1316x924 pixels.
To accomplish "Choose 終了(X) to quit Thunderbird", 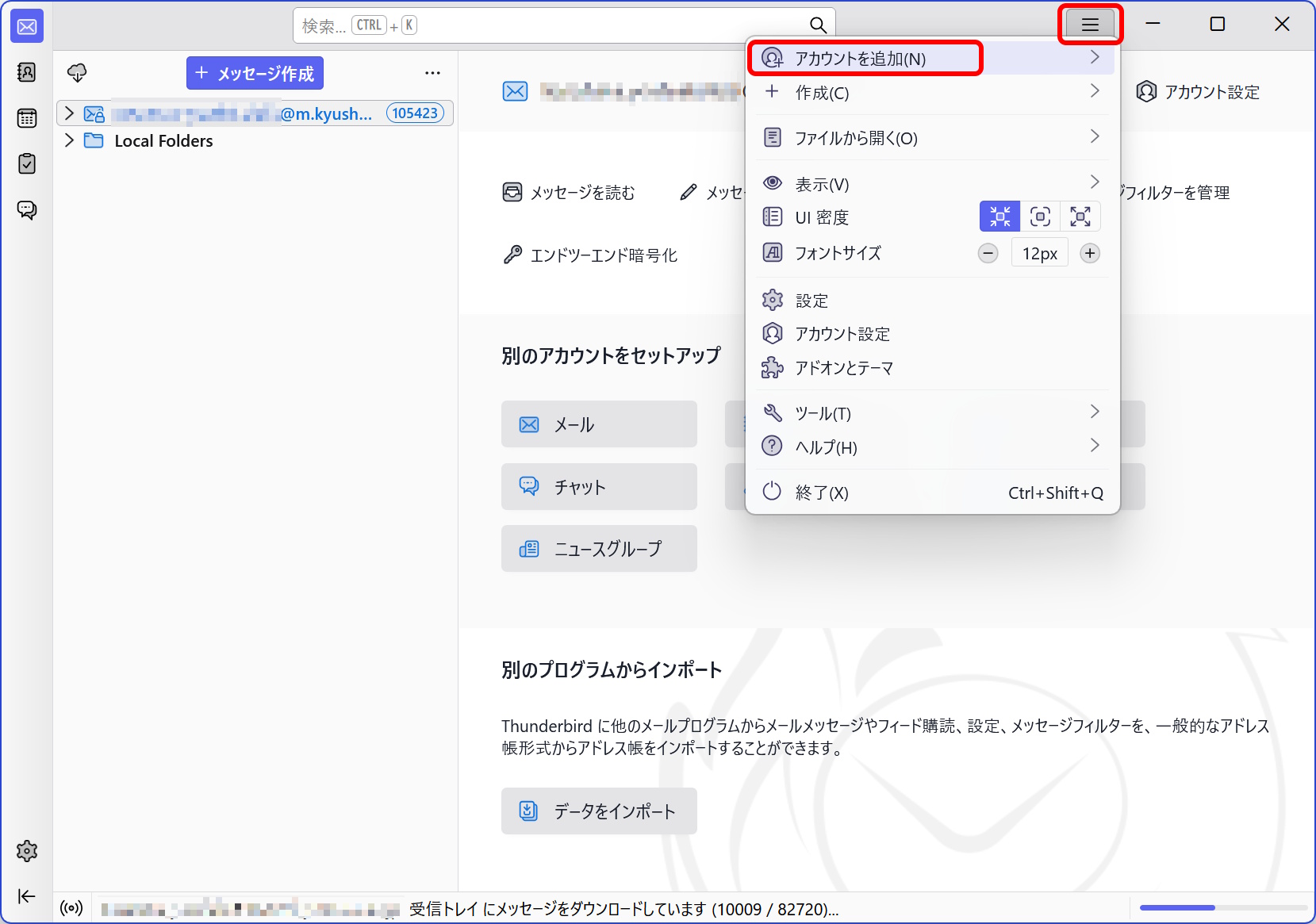I will click(x=932, y=493).
